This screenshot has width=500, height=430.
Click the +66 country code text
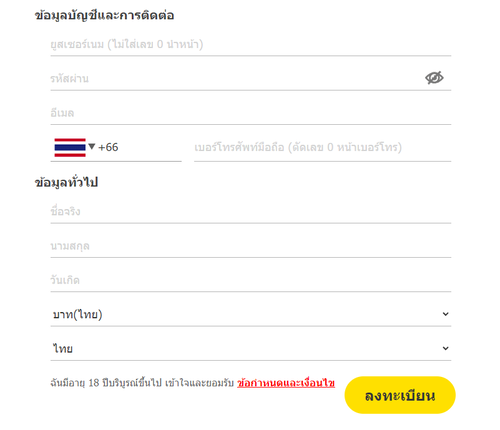point(108,147)
